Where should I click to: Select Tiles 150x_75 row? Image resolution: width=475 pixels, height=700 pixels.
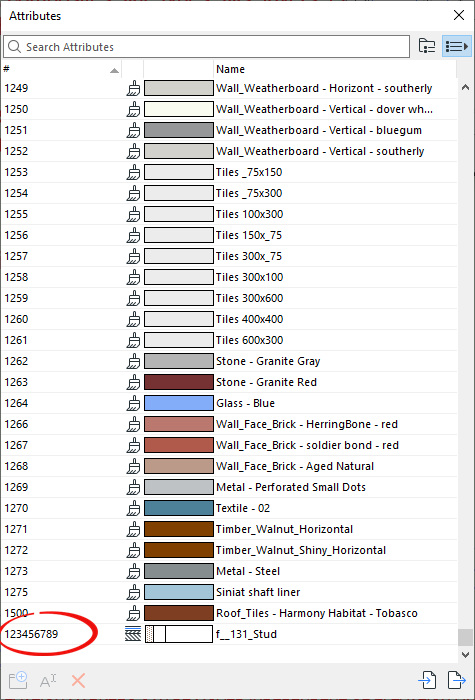pyautogui.click(x=229, y=235)
